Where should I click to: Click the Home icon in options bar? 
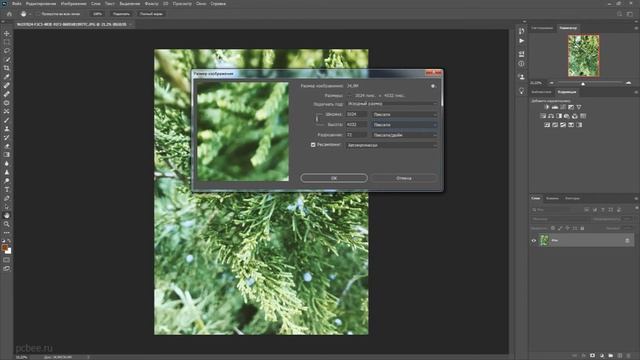(9, 14)
